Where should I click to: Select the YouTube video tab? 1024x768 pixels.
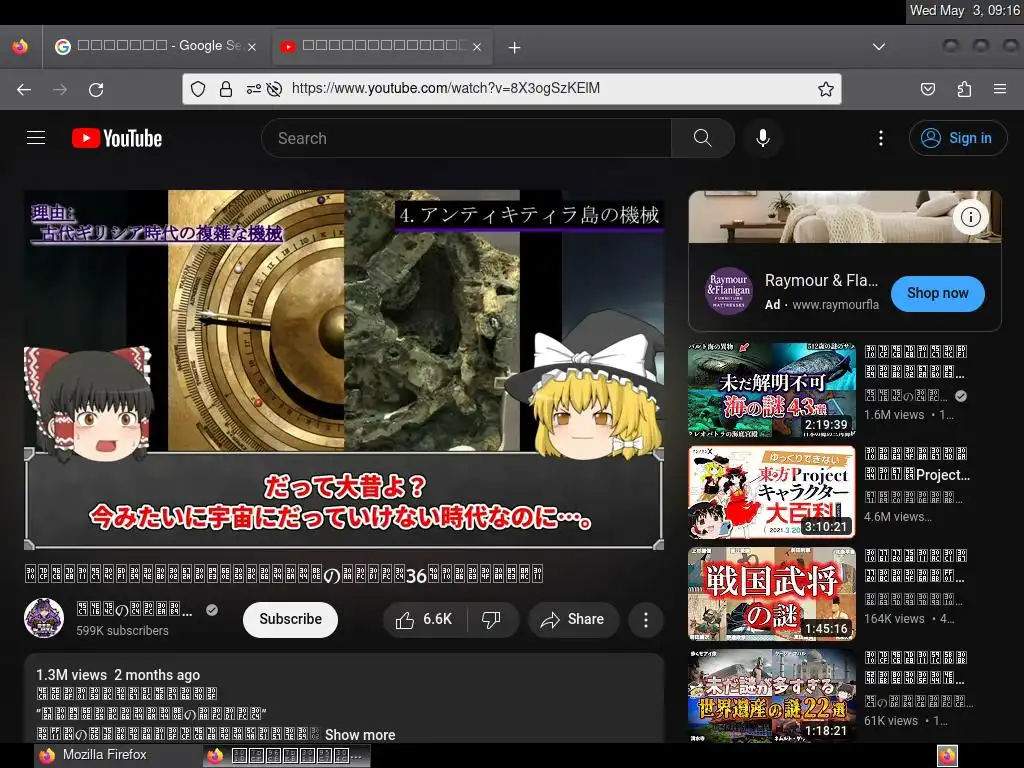point(381,46)
